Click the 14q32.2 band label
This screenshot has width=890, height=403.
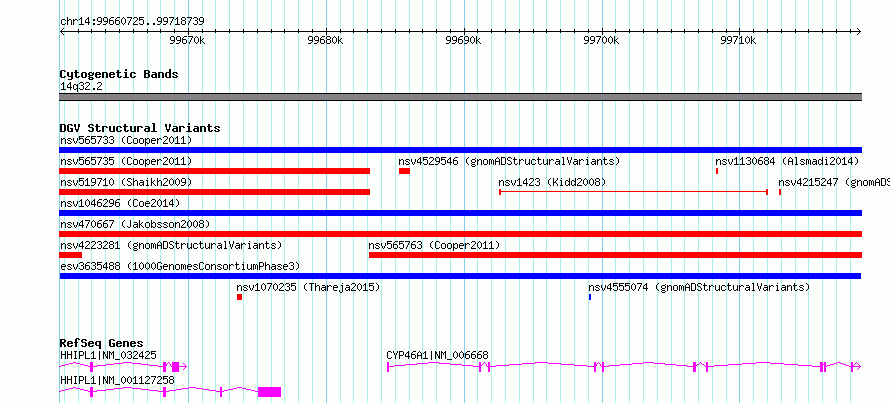81,86
